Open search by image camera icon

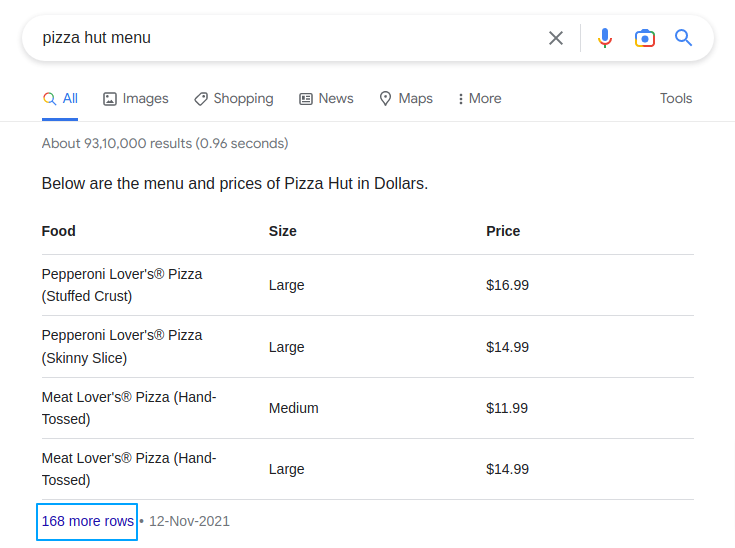click(645, 38)
